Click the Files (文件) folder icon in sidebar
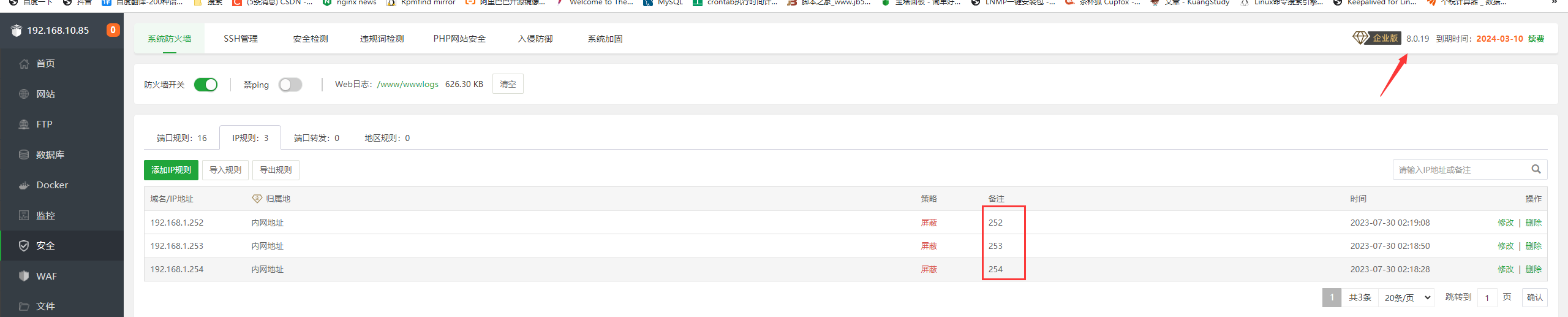This screenshot has height=317, width=1568. (24, 306)
